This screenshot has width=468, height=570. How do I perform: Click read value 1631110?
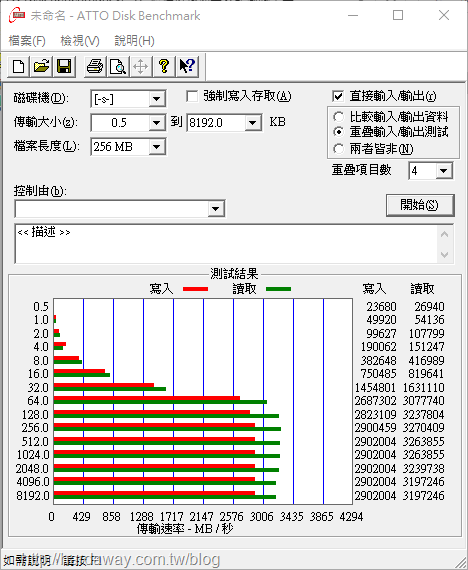pyautogui.click(x=424, y=388)
